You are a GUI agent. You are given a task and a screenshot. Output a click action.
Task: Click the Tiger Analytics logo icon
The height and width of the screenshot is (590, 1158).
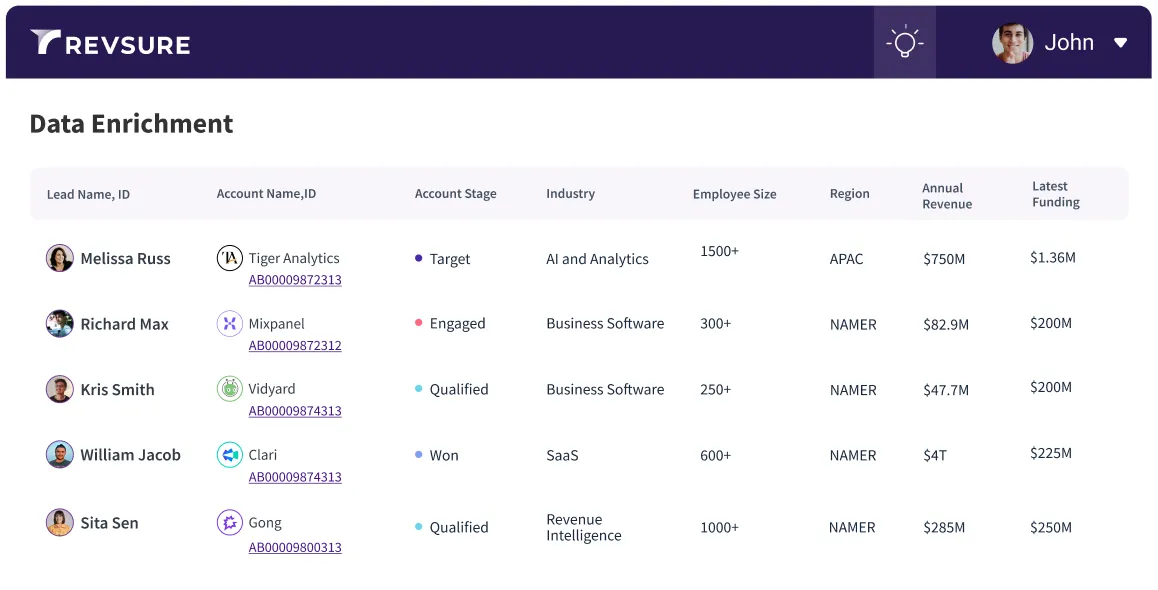pos(230,258)
